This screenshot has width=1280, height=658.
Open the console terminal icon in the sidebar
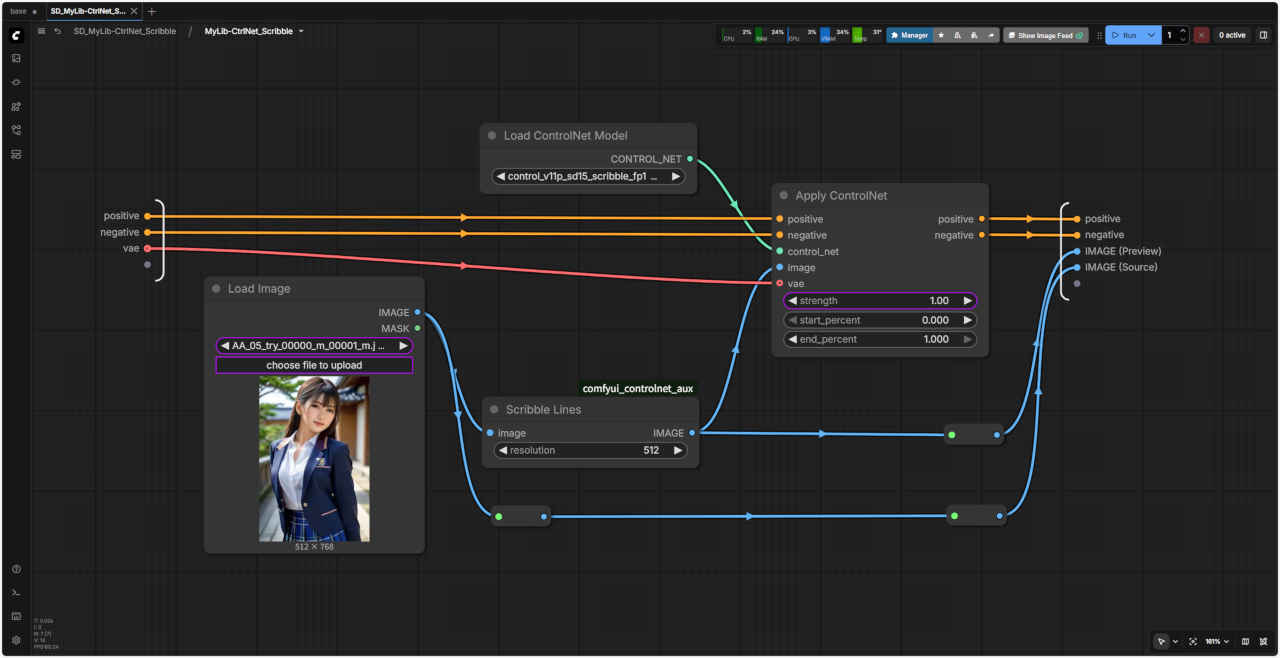point(16,593)
